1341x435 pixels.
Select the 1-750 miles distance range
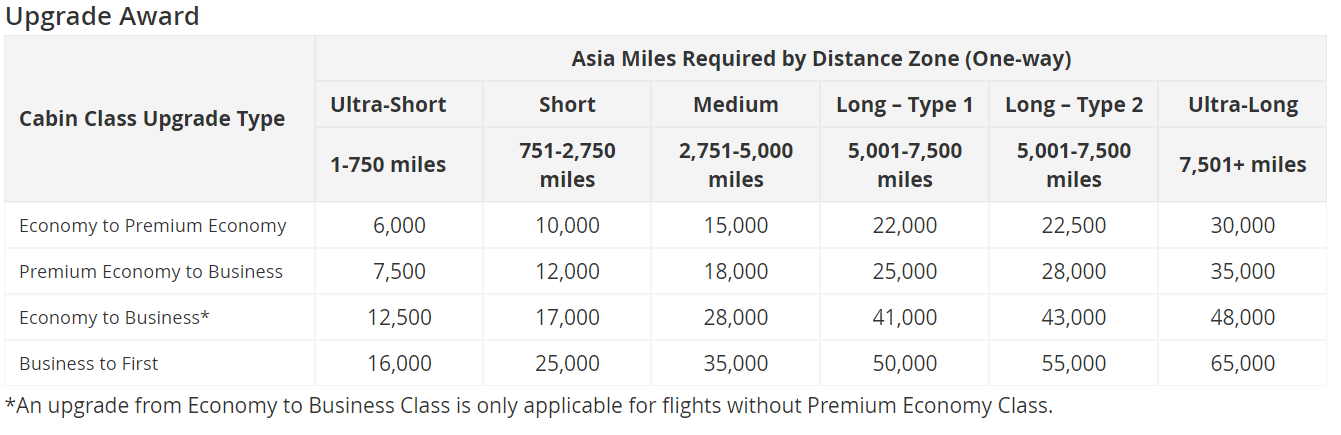click(x=388, y=165)
